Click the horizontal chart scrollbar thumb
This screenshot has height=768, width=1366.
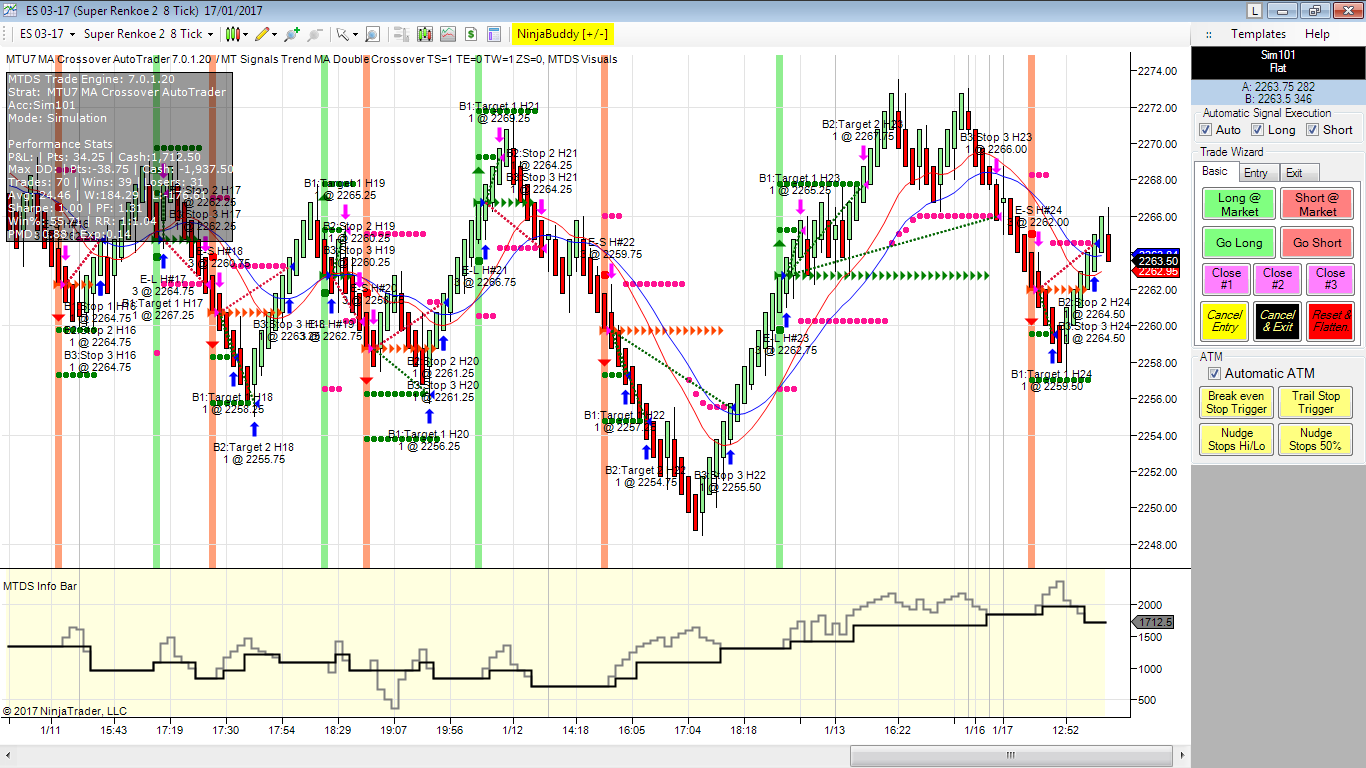click(1009, 755)
